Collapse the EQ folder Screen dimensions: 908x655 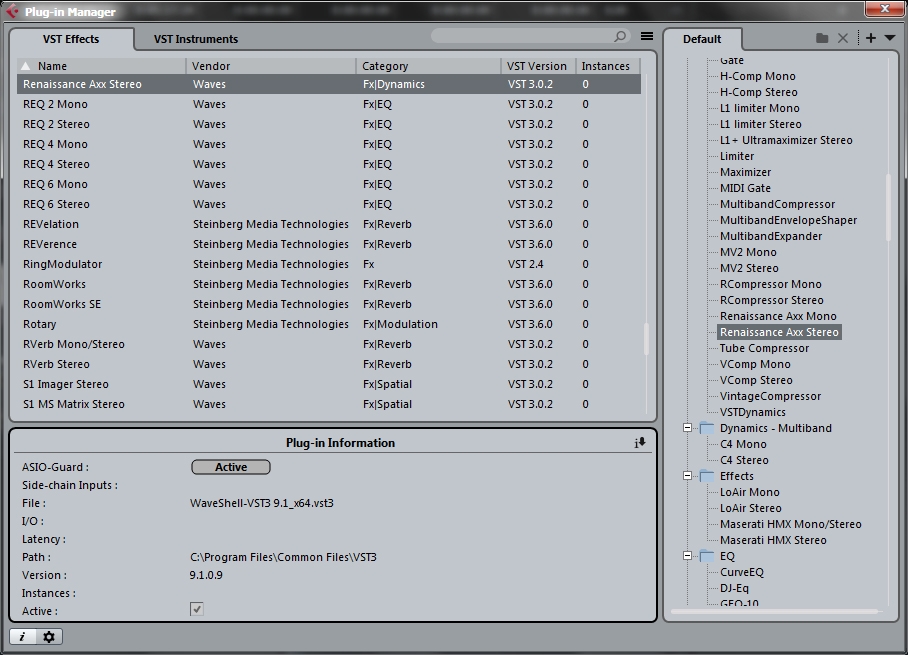[687, 556]
